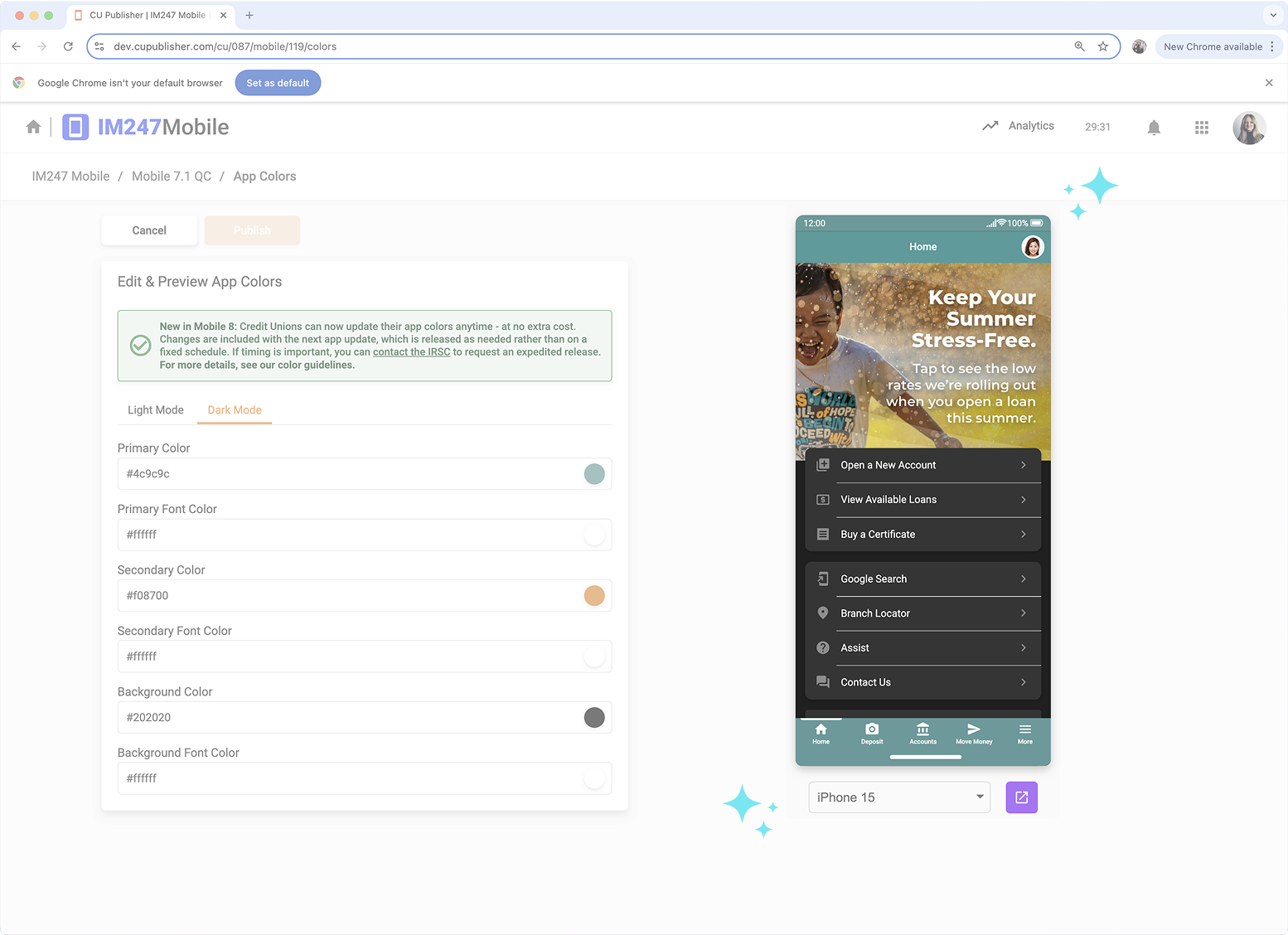The width and height of the screenshot is (1288, 935).
Task: Click Open a New Account row icon
Action: [823, 465]
